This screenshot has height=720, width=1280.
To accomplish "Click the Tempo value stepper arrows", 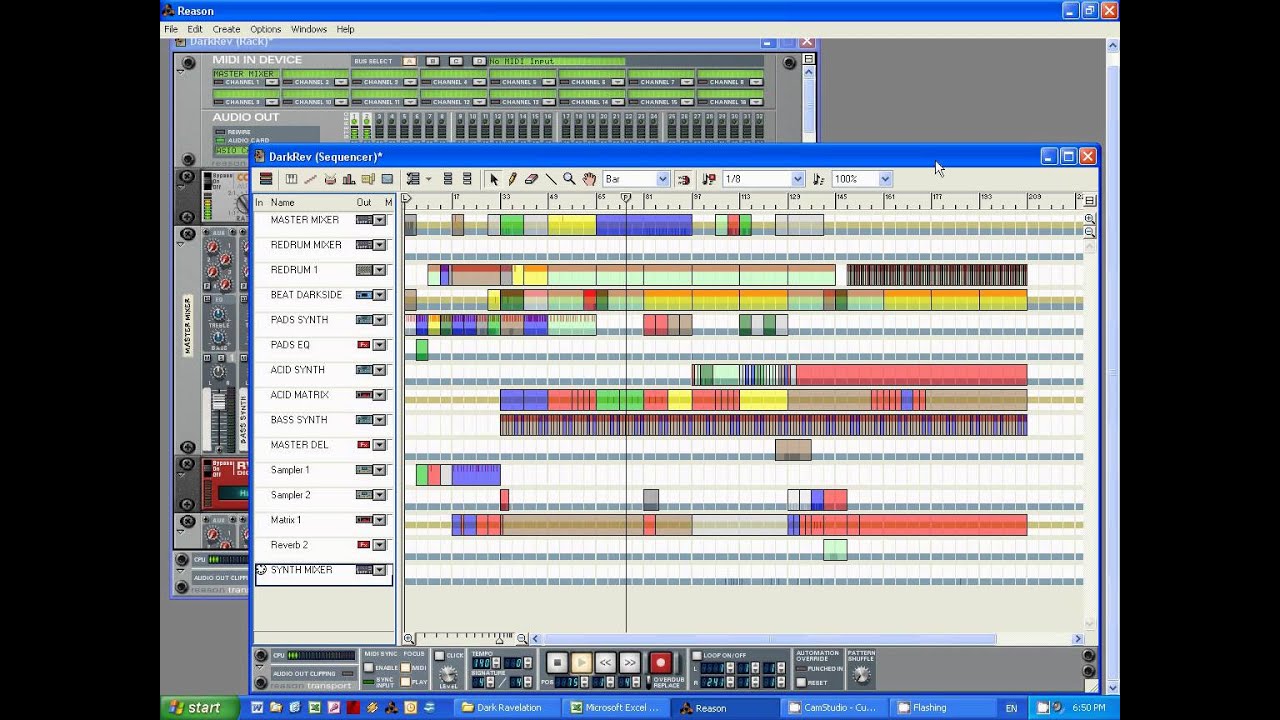I will (x=495, y=663).
